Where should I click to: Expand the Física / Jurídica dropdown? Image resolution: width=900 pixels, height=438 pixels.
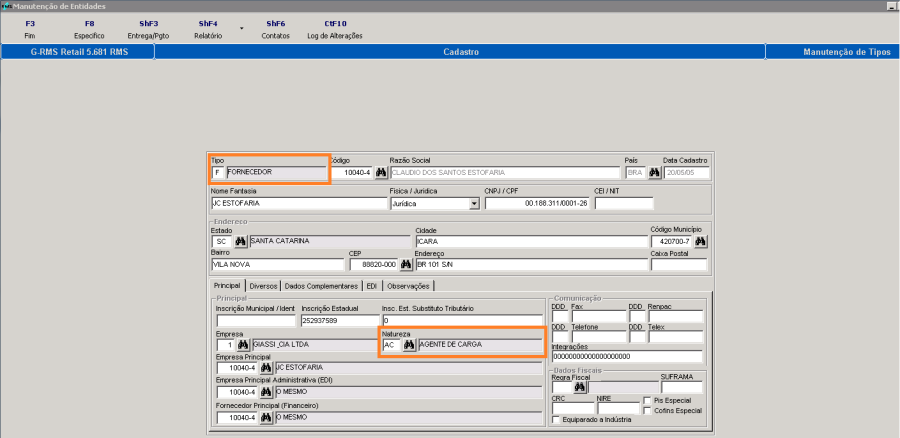pos(474,203)
